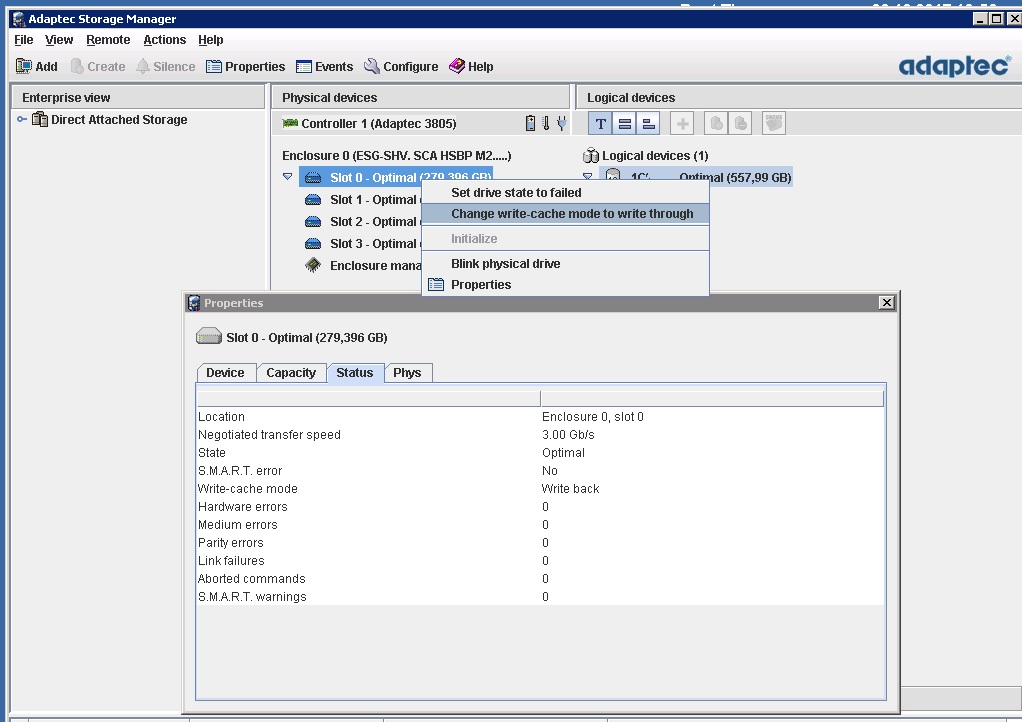Toggle the full size capacity view
Image resolution: width=1022 pixels, height=722 pixels.
(624, 124)
